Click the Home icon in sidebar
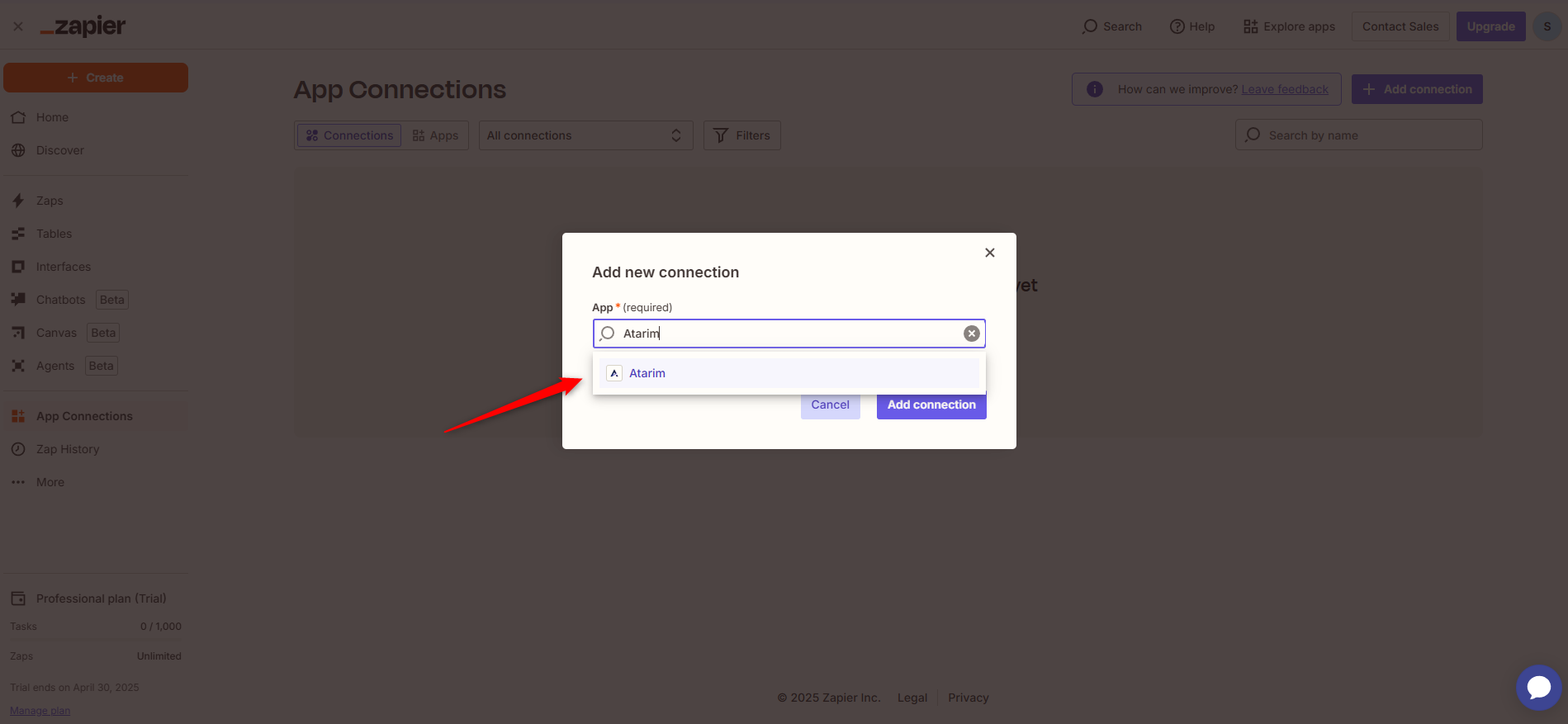Image resolution: width=1568 pixels, height=724 pixels. pos(18,117)
